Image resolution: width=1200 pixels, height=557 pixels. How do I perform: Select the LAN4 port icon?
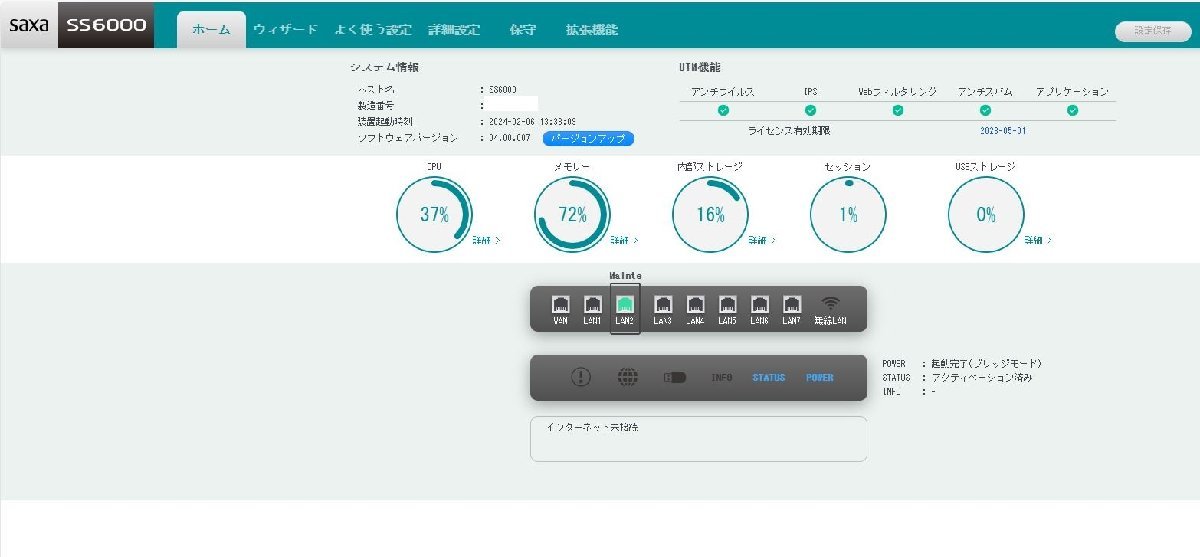tap(695, 303)
